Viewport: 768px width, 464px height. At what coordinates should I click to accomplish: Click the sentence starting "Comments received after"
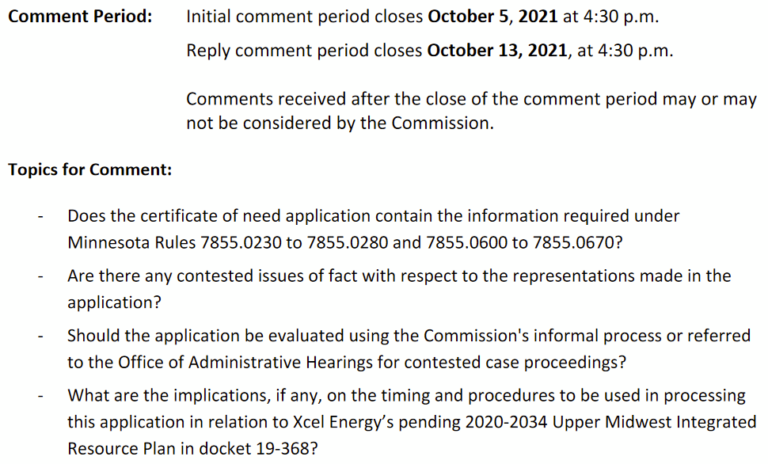(471, 100)
